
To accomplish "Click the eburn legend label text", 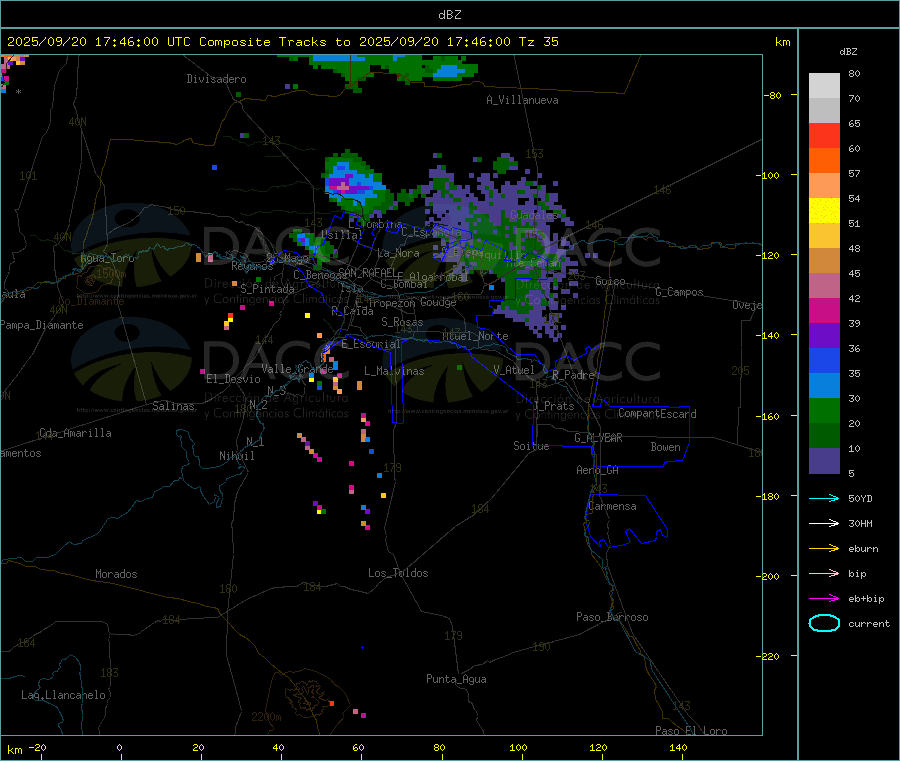I will point(863,549).
